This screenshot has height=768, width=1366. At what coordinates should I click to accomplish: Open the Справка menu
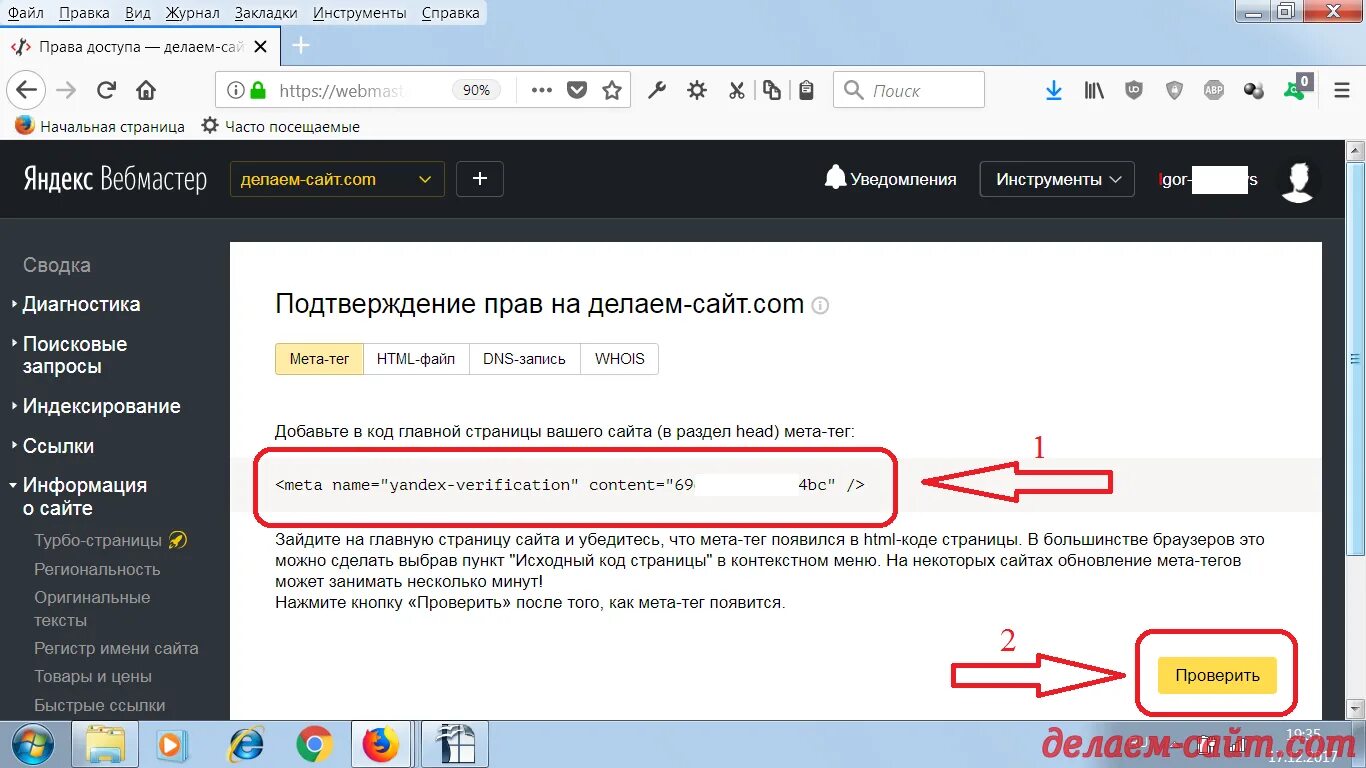pos(450,13)
